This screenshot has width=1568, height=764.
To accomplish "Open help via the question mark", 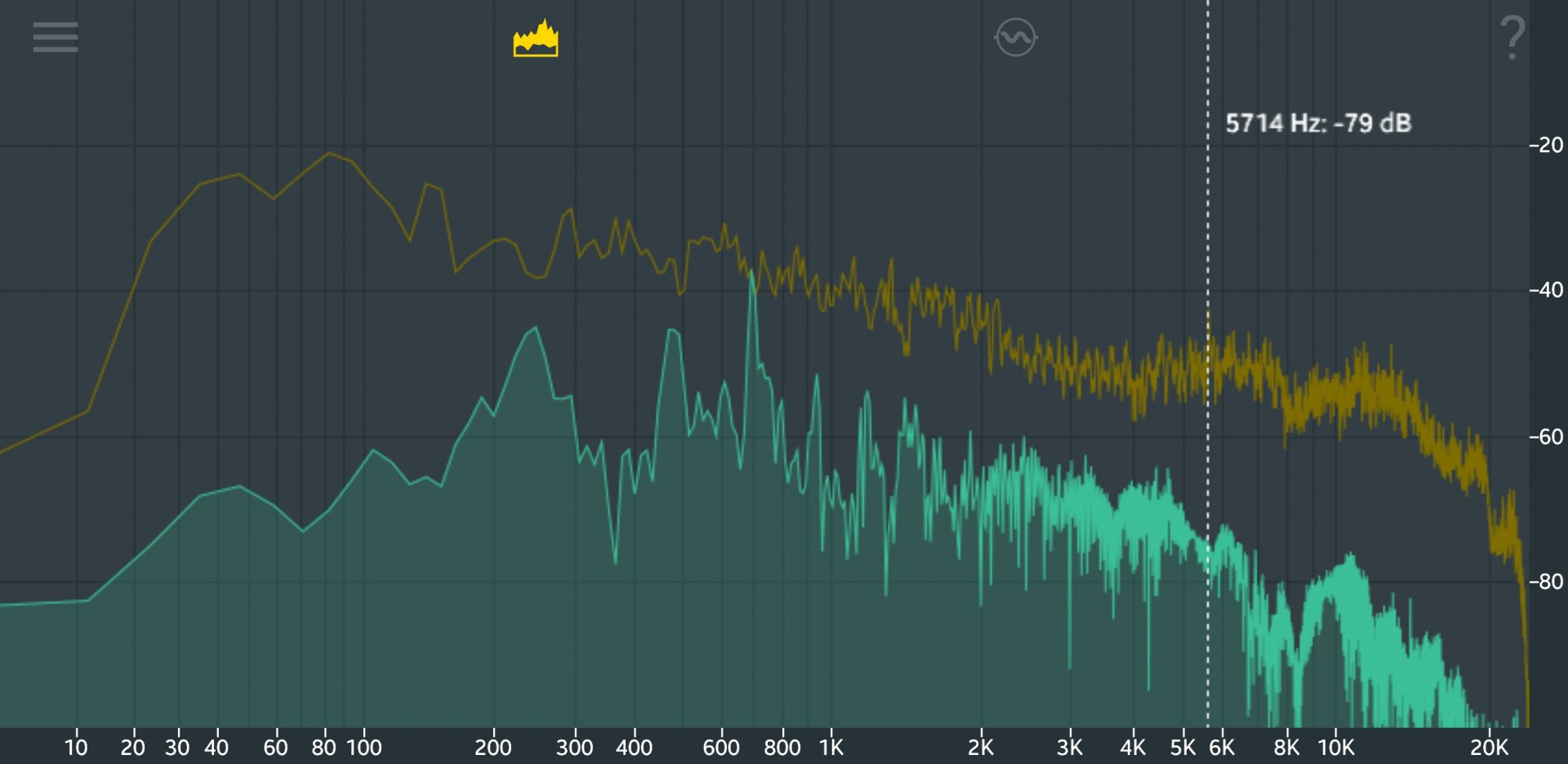I will pyautogui.click(x=1512, y=38).
